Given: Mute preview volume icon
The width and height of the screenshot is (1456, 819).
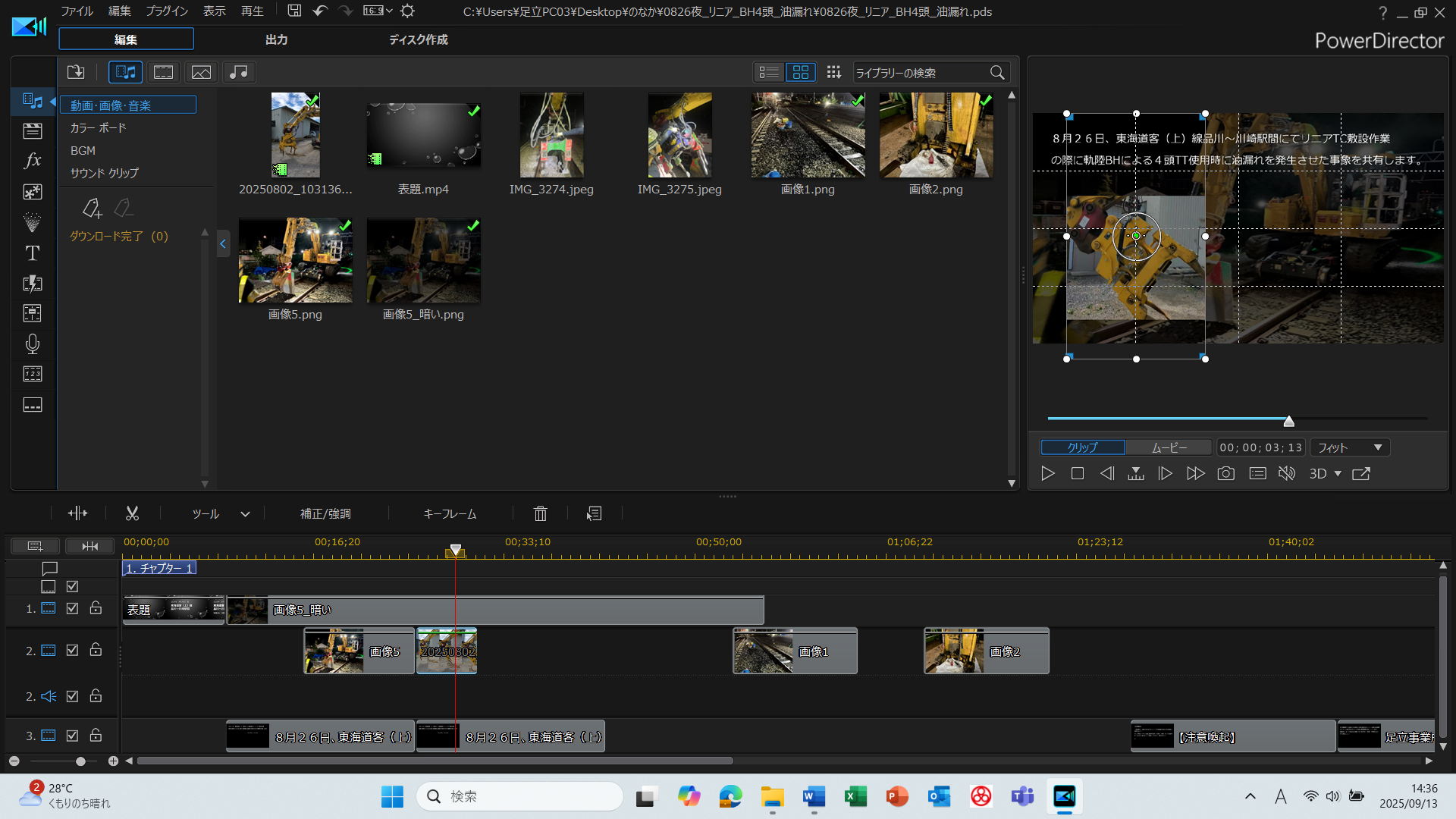Looking at the screenshot, I should [1287, 473].
